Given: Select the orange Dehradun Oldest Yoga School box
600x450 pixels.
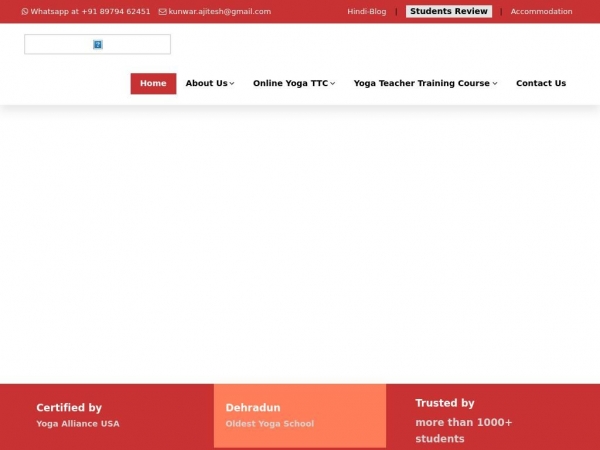Looking at the screenshot, I should click(x=299, y=416).
